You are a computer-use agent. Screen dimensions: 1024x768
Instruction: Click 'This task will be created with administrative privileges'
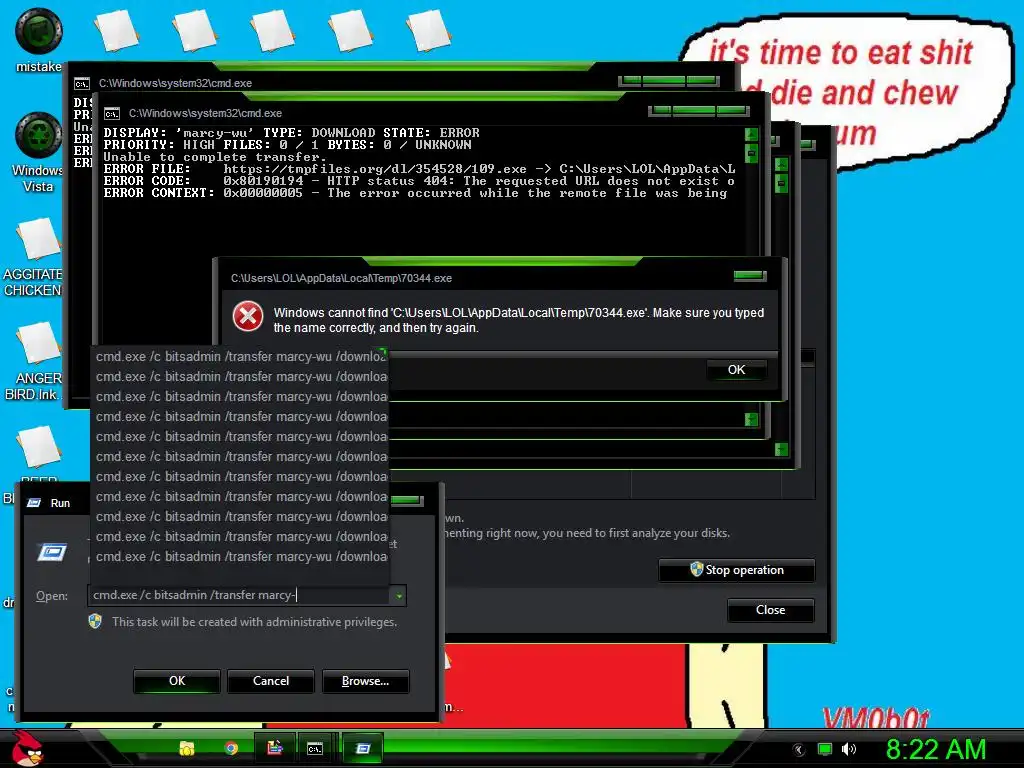[254, 622]
